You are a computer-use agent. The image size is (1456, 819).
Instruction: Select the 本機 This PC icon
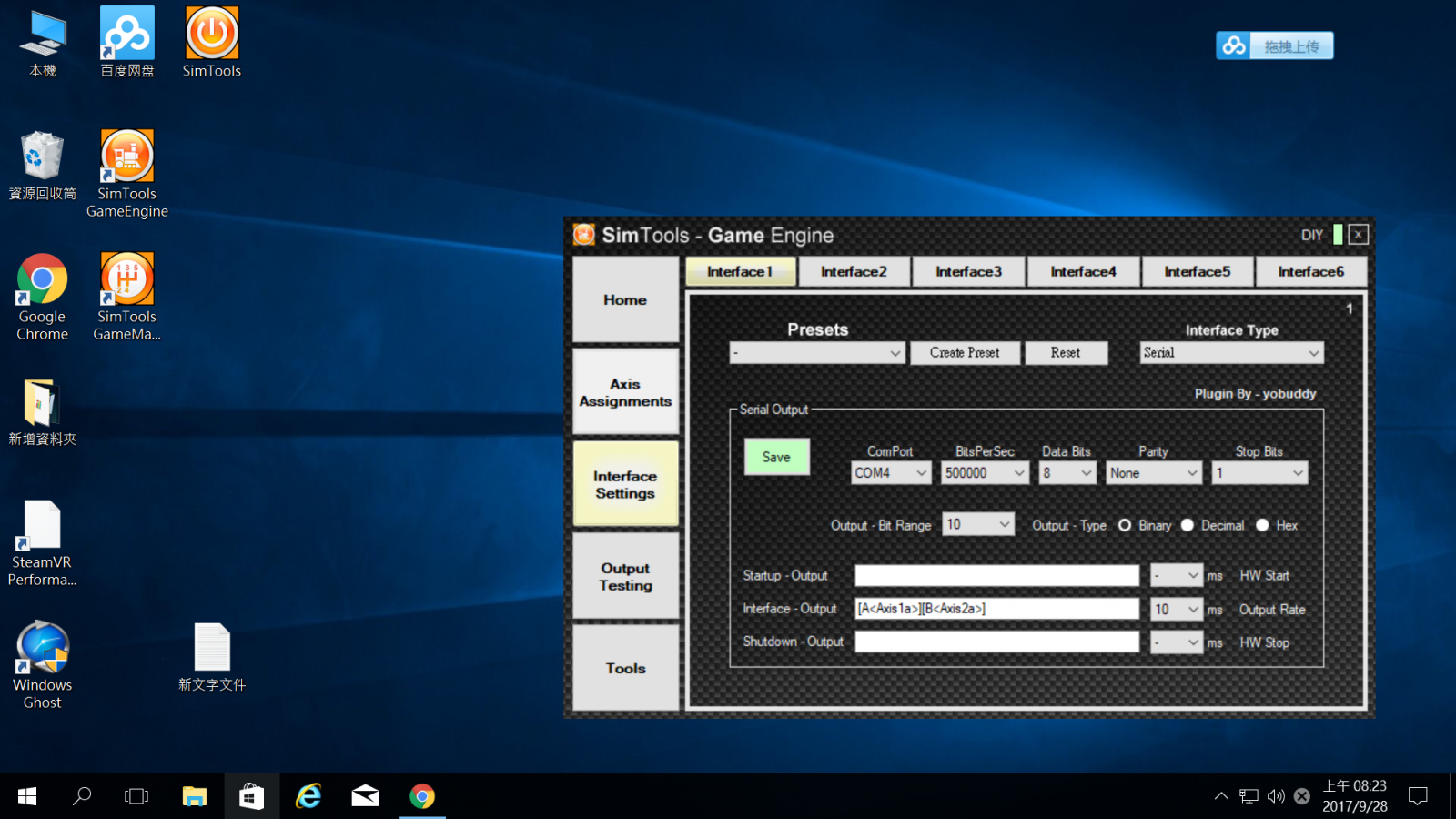(x=43, y=42)
